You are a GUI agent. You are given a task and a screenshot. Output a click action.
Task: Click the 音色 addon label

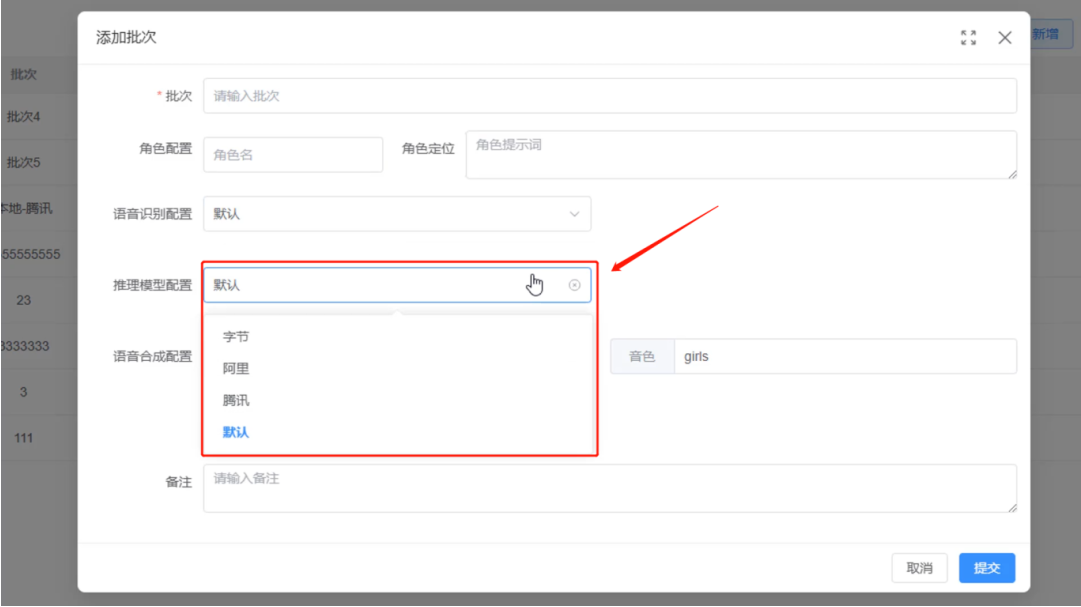tap(642, 357)
